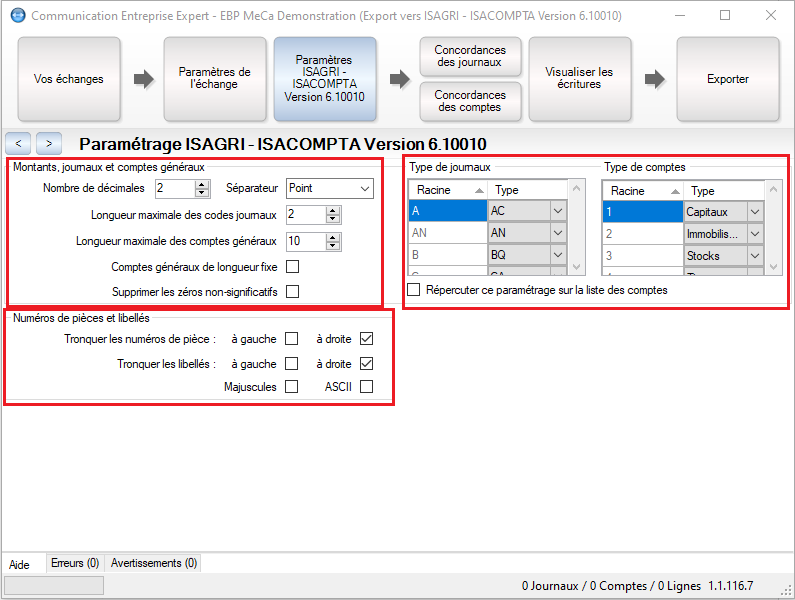795x600 pixels.
Task: Select journal row with Racine AN
Action: tap(448, 233)
